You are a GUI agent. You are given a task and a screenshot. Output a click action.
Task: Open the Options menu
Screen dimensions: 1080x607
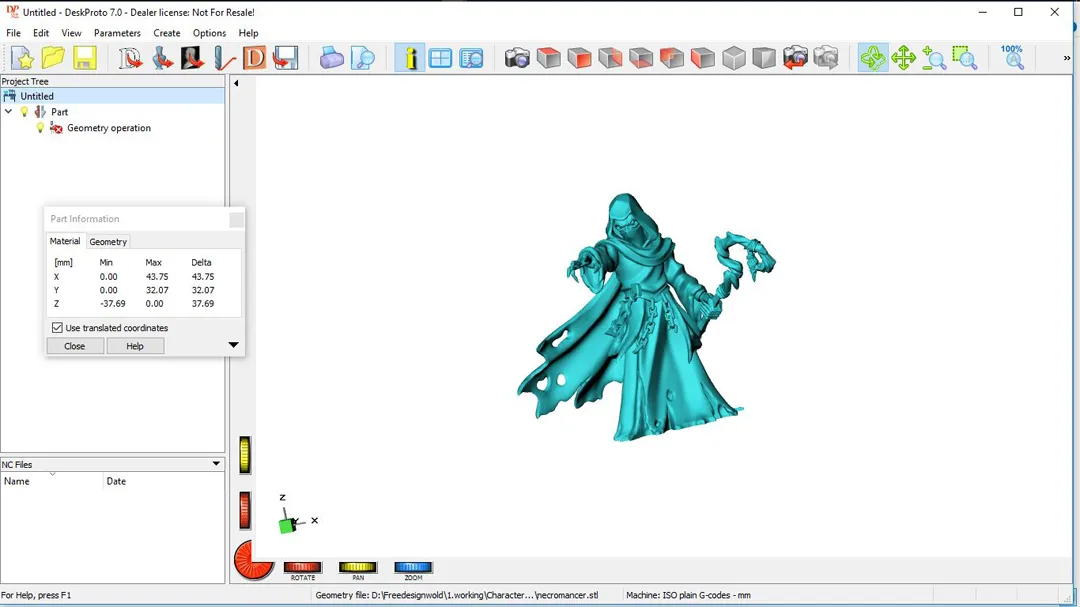pos(209,33)
